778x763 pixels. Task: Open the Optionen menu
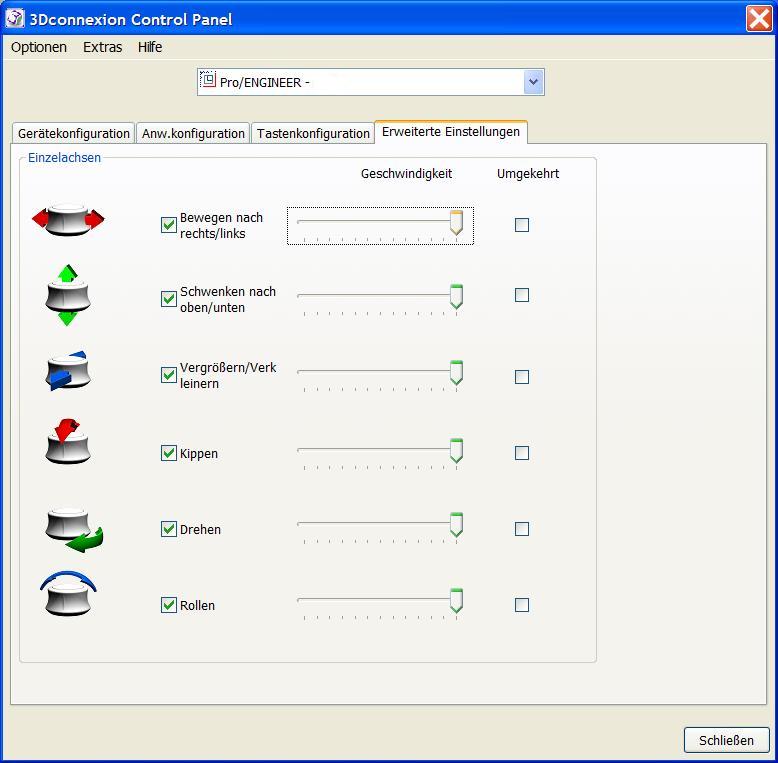click(39, 47)
